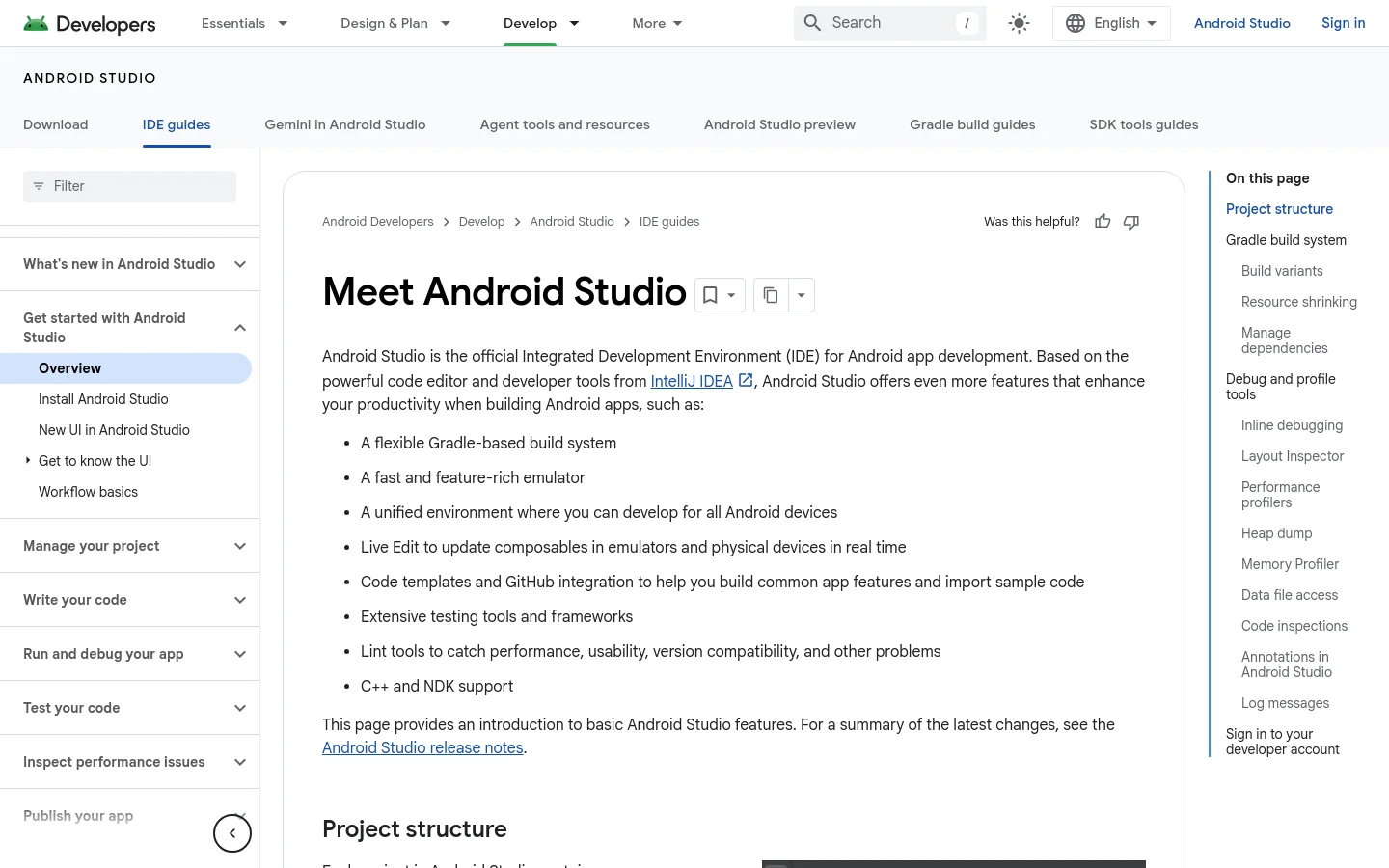
Task: Click inside the Search field
Action: [x=889, y=23]
